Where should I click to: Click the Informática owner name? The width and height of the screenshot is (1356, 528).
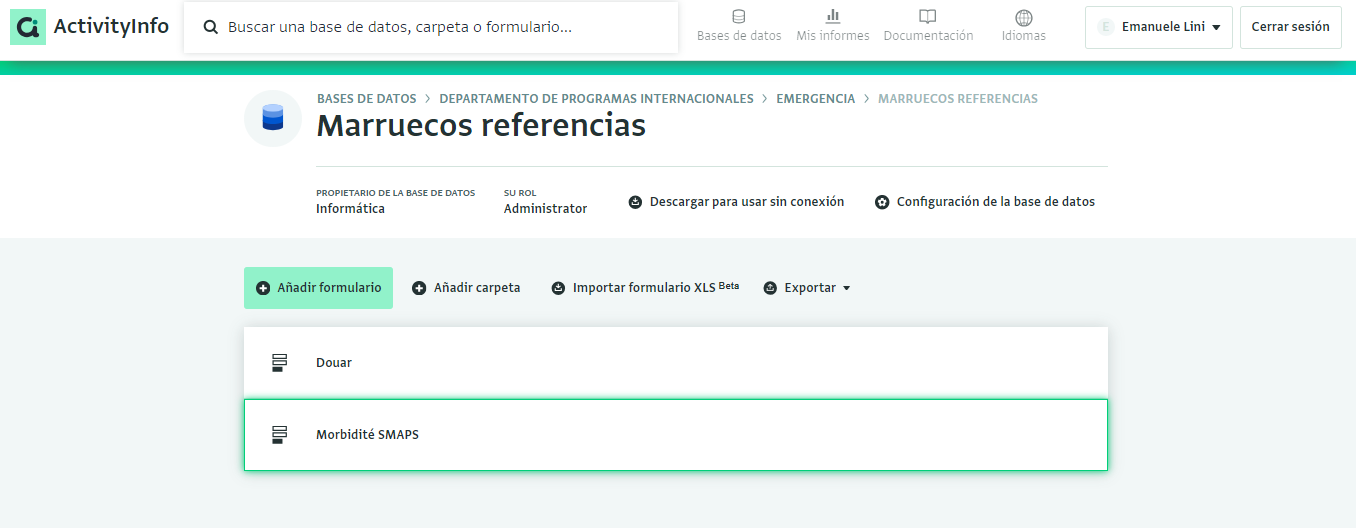click(350, 209)
